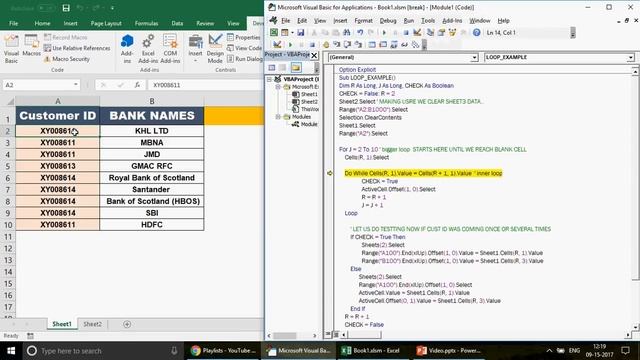
Task: Switch to Full Module View at code window bottom
Action: pos(336,335)
